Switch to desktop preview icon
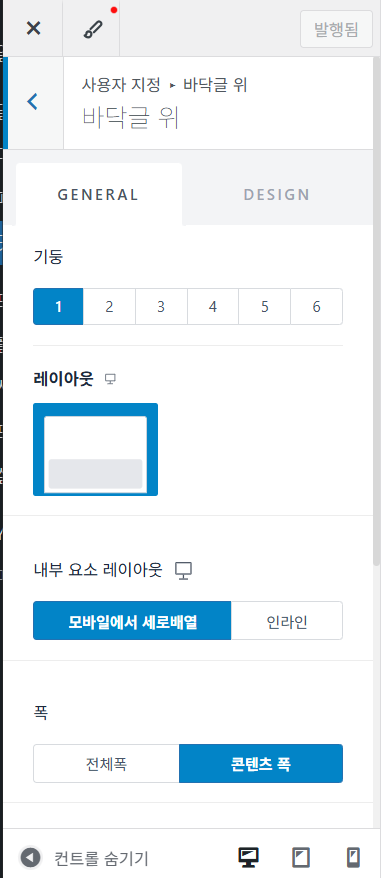Image resolution: width=381 pixels, height=878 pixels. click(248, 857)
